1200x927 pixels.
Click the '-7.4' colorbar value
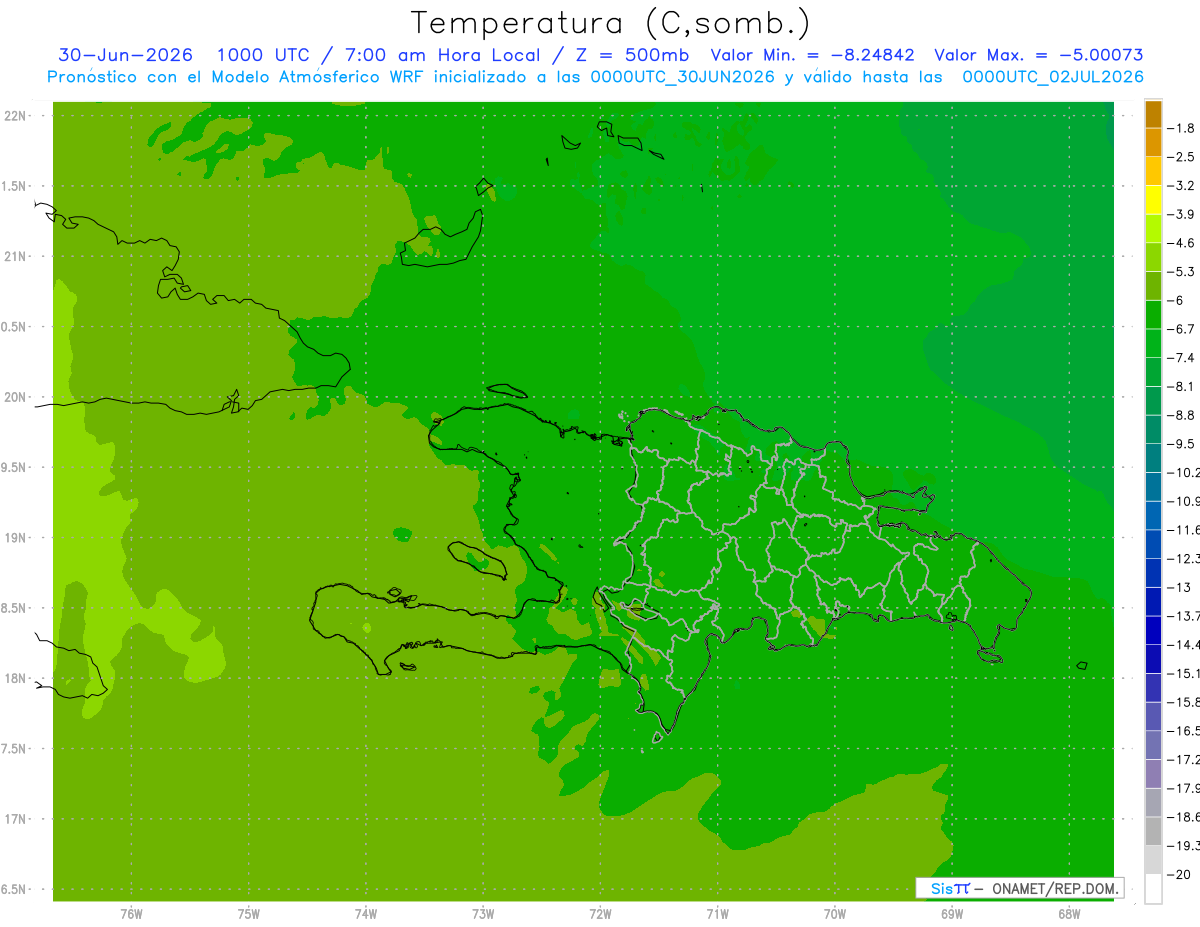1182,358
